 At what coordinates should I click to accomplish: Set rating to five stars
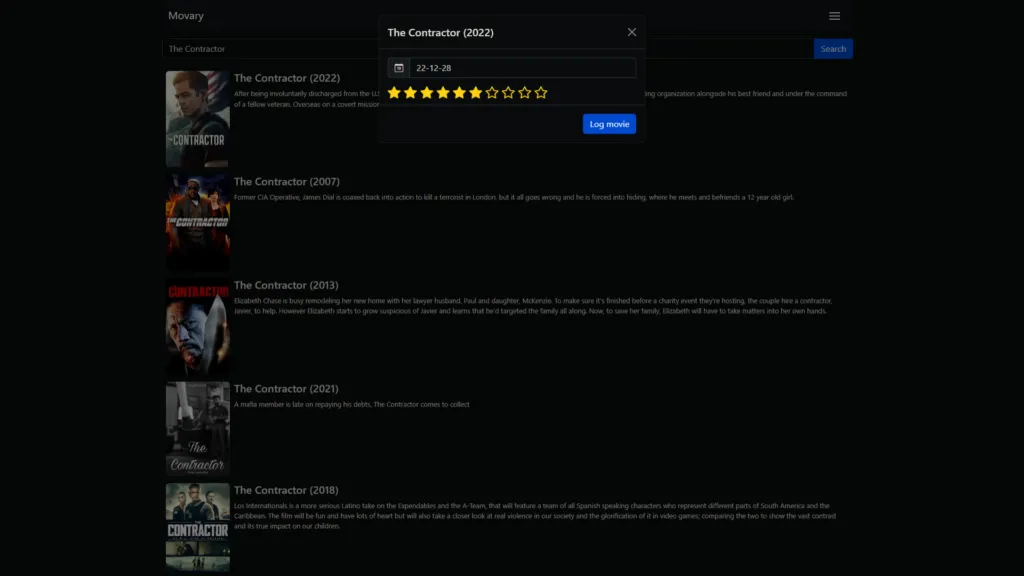(x=459, y=93)
